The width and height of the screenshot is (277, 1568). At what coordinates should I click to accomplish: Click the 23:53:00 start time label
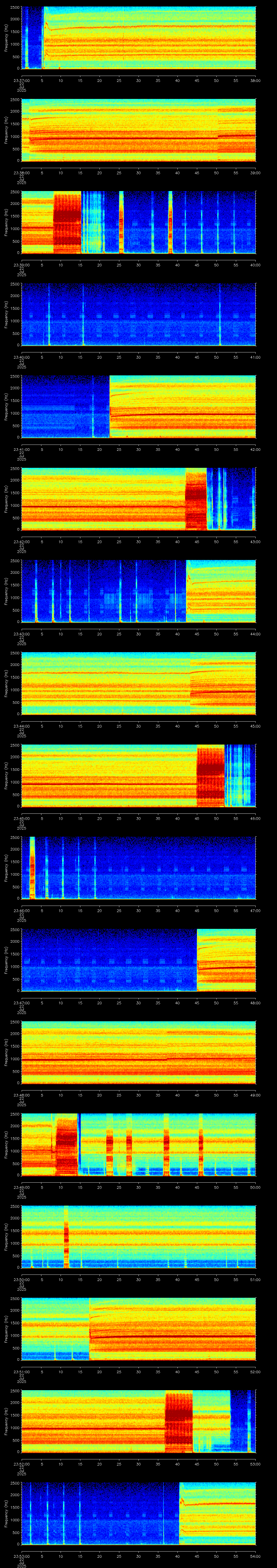21,1556
